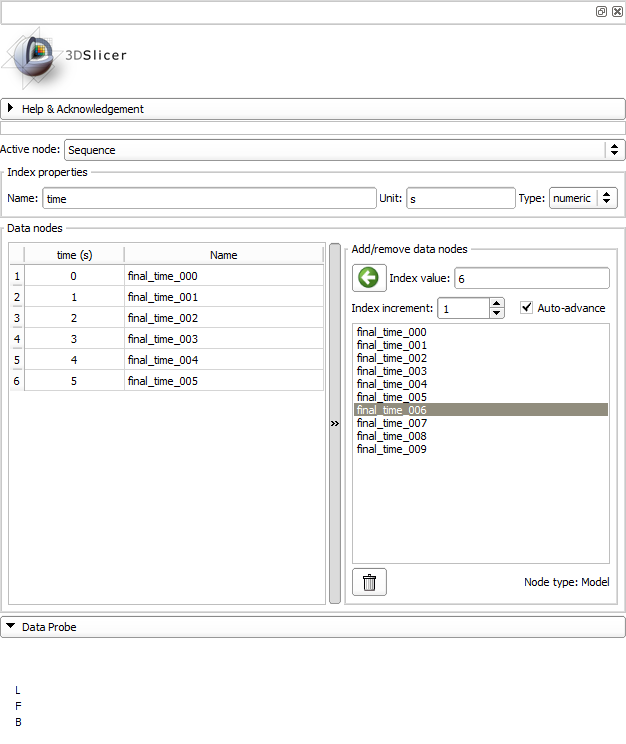Increase the Index increment value

click(497, 304)
